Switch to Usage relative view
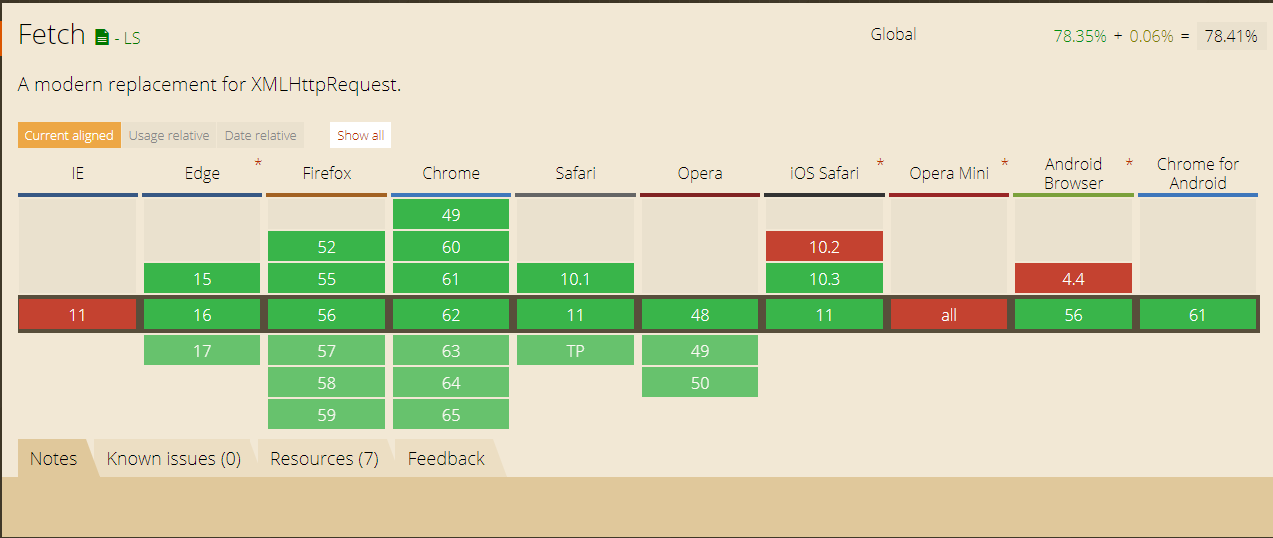1273x538 pixels. [169, 136]
